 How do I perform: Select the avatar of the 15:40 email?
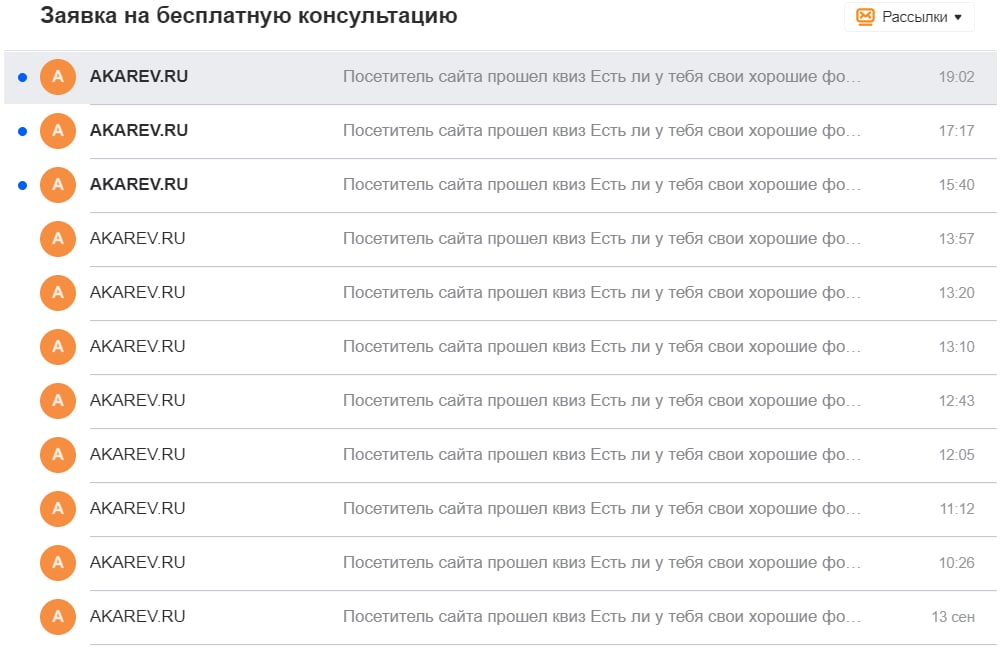coord(57,184)
